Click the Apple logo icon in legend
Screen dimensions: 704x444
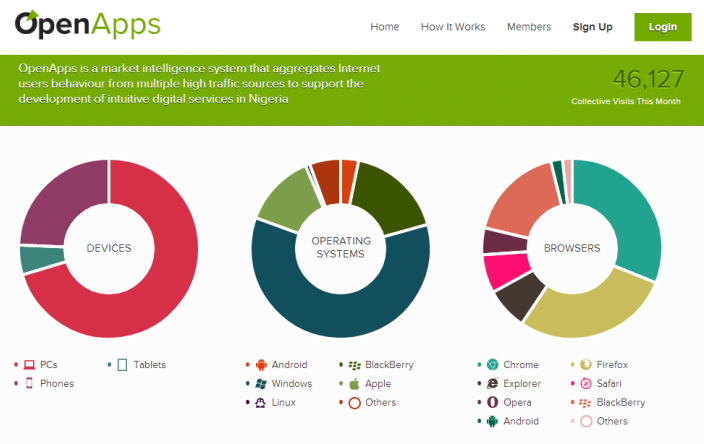(355, 383)
